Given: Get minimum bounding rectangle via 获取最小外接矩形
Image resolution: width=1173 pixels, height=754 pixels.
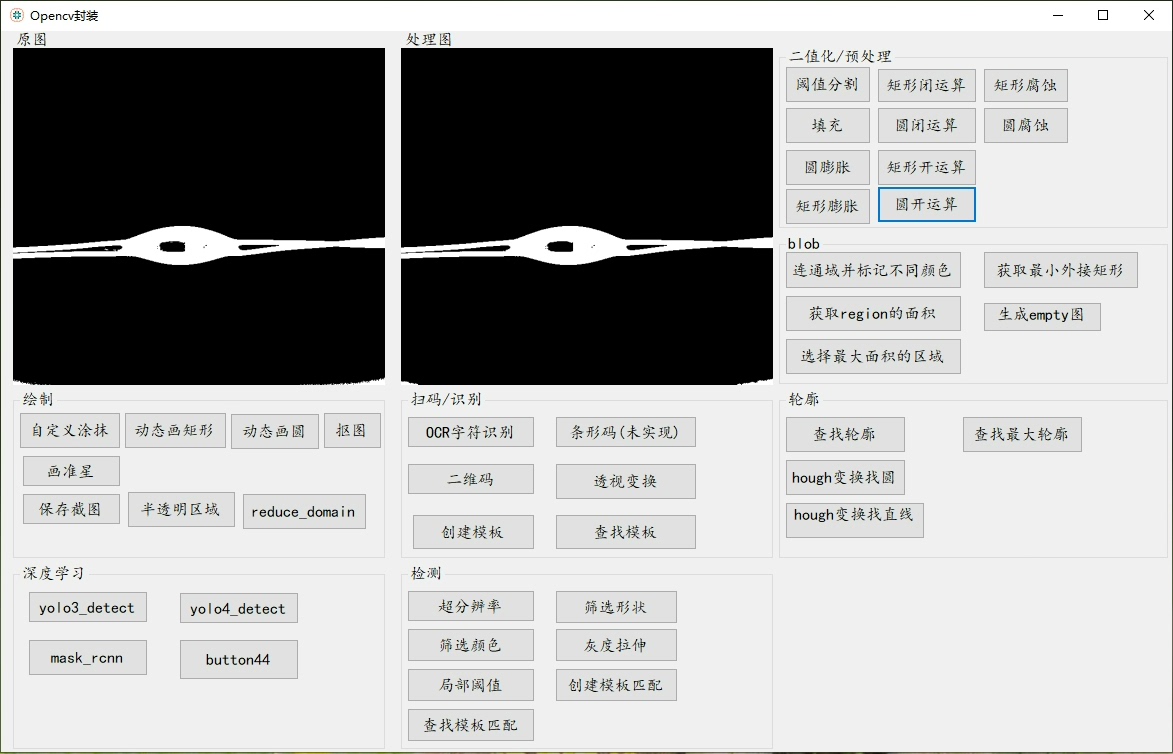Looking at the screenshot, I should 1060,269.
